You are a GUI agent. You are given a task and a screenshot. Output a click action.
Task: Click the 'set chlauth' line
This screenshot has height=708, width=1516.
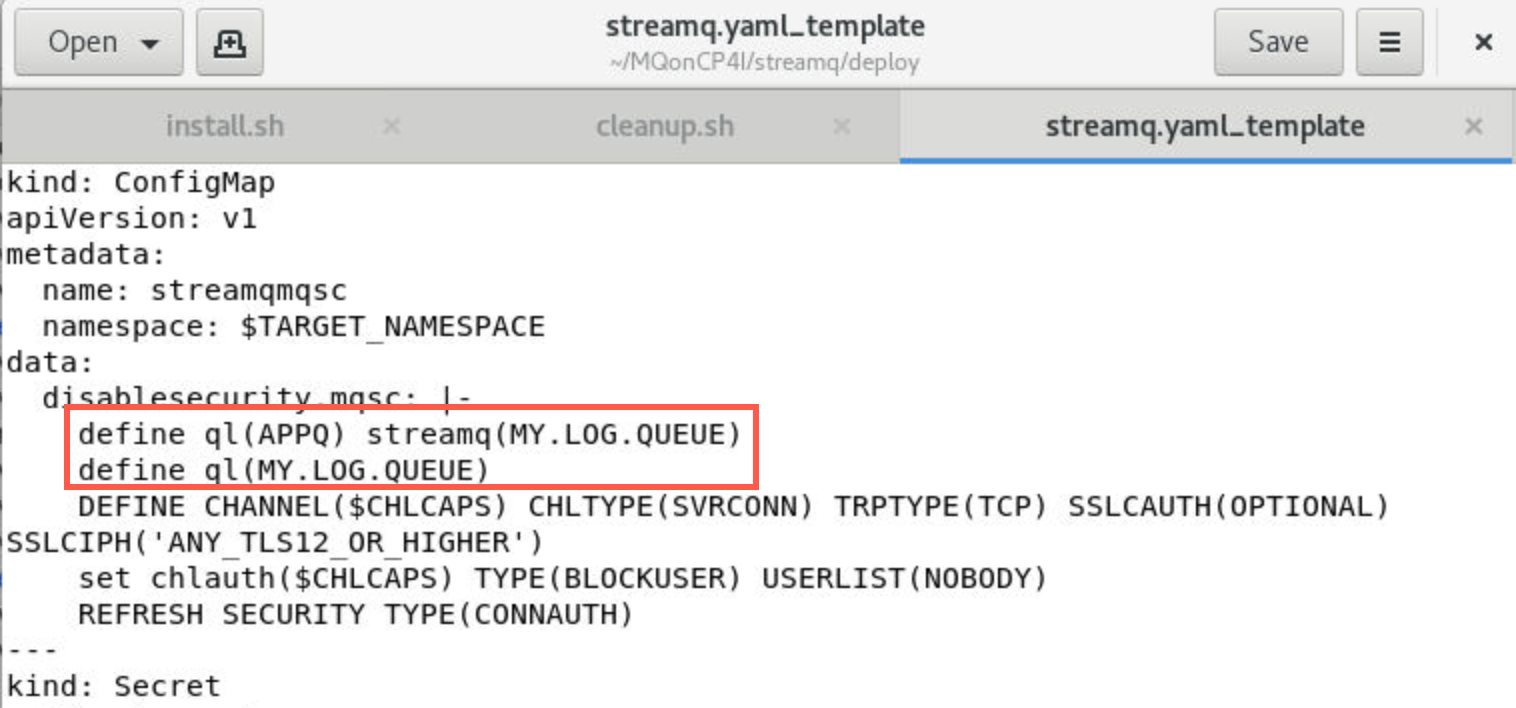(x=562, y=579)
